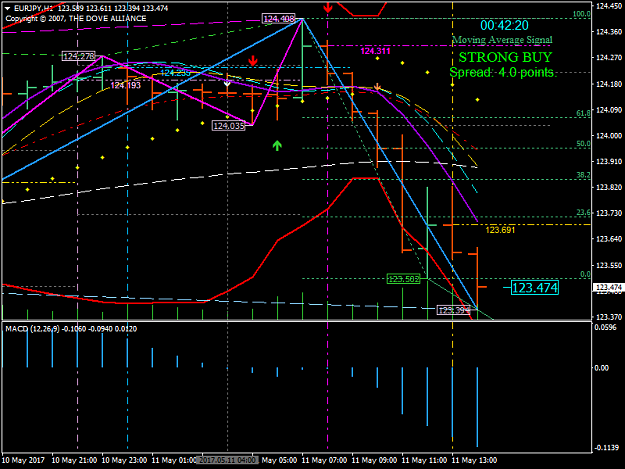Click the 124.035 swing low label
This screenshot has width=625, height=469.
229,126
